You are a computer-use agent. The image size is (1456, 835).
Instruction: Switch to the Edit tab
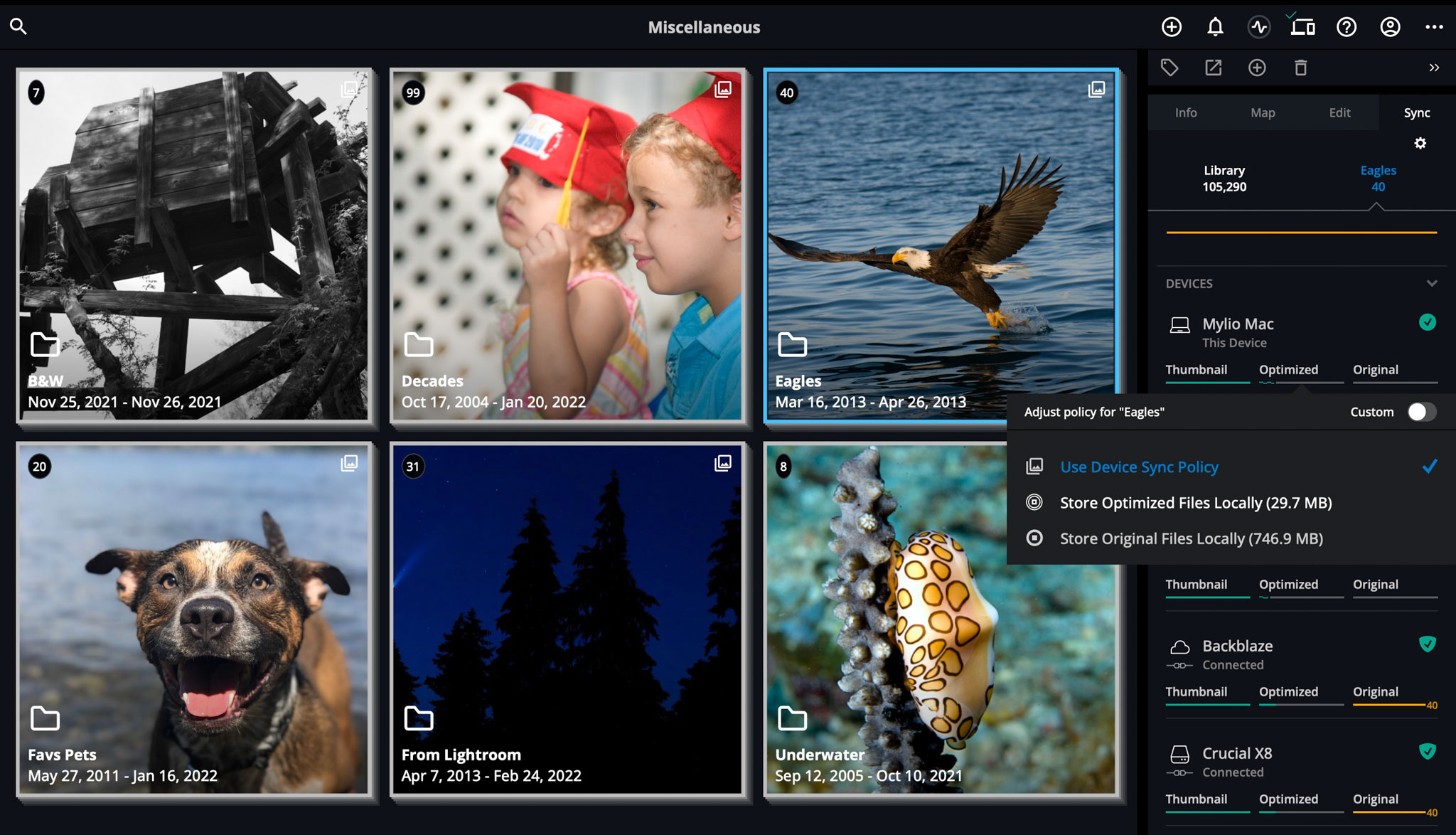(1339, 112)
